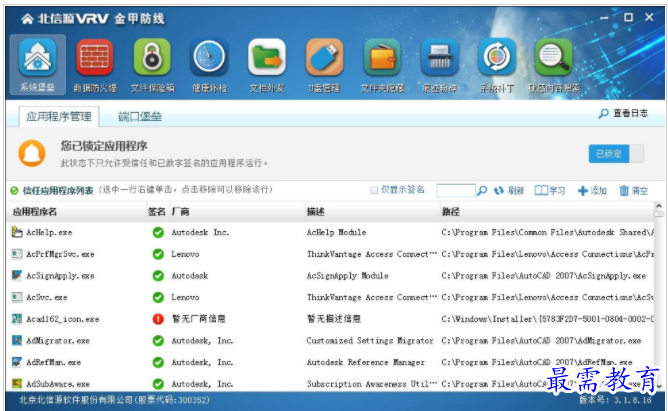Open the 系统补丁 update icon

(x=497, y=57)
